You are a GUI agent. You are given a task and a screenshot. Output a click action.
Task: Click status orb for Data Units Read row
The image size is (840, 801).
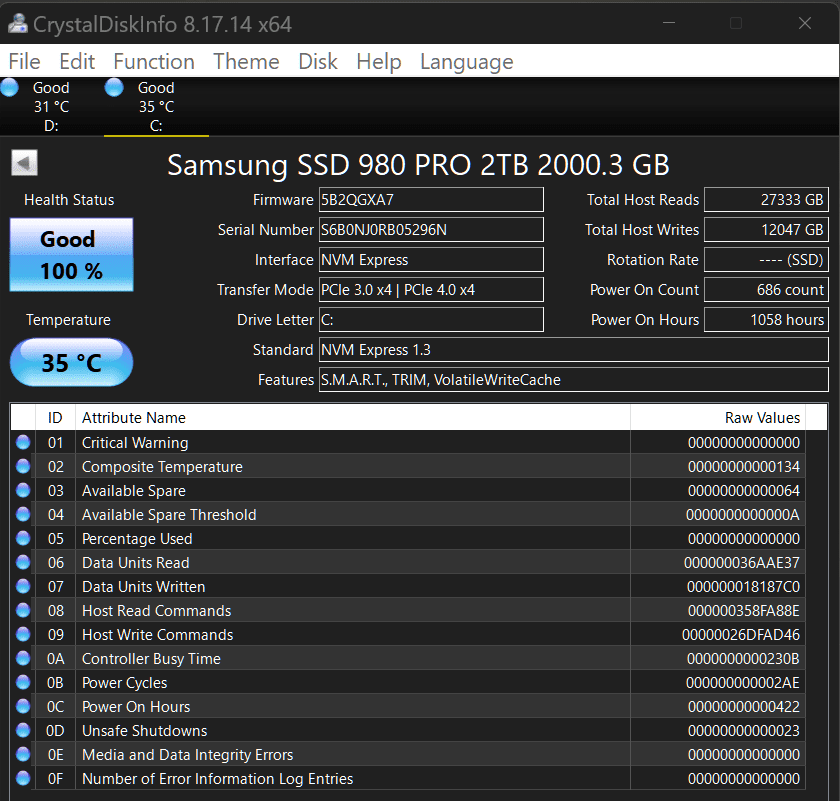tap(23, 562)
